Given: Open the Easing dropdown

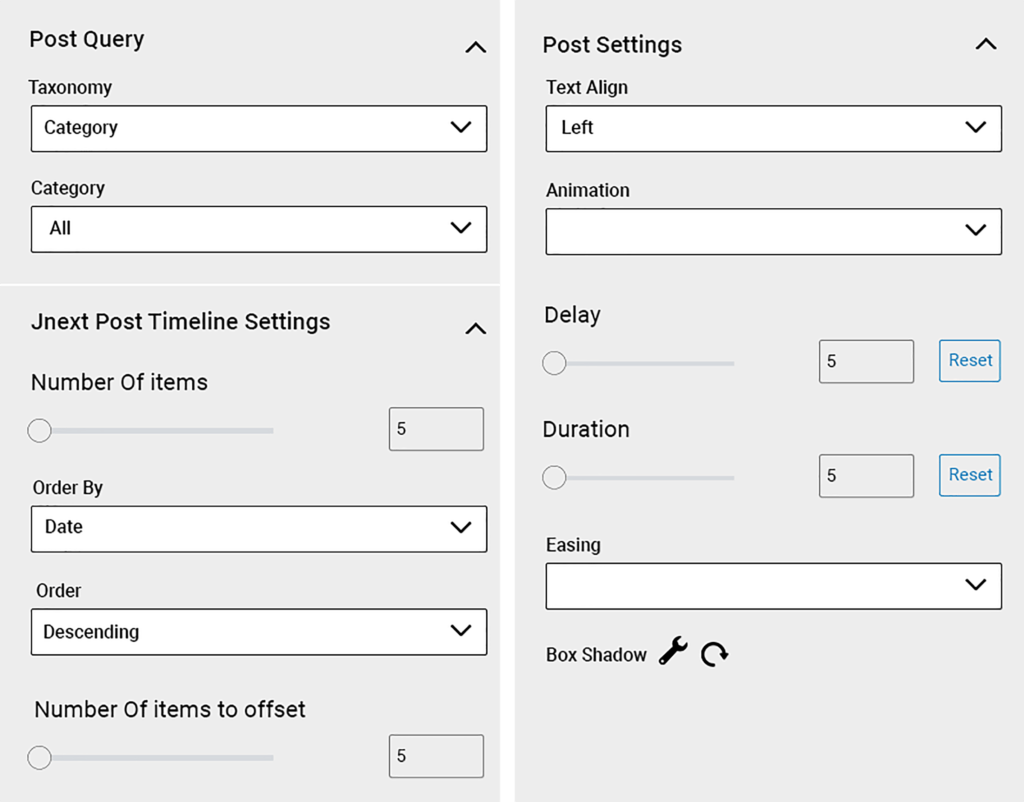Looking at the screenshot, I should (774, 586).
